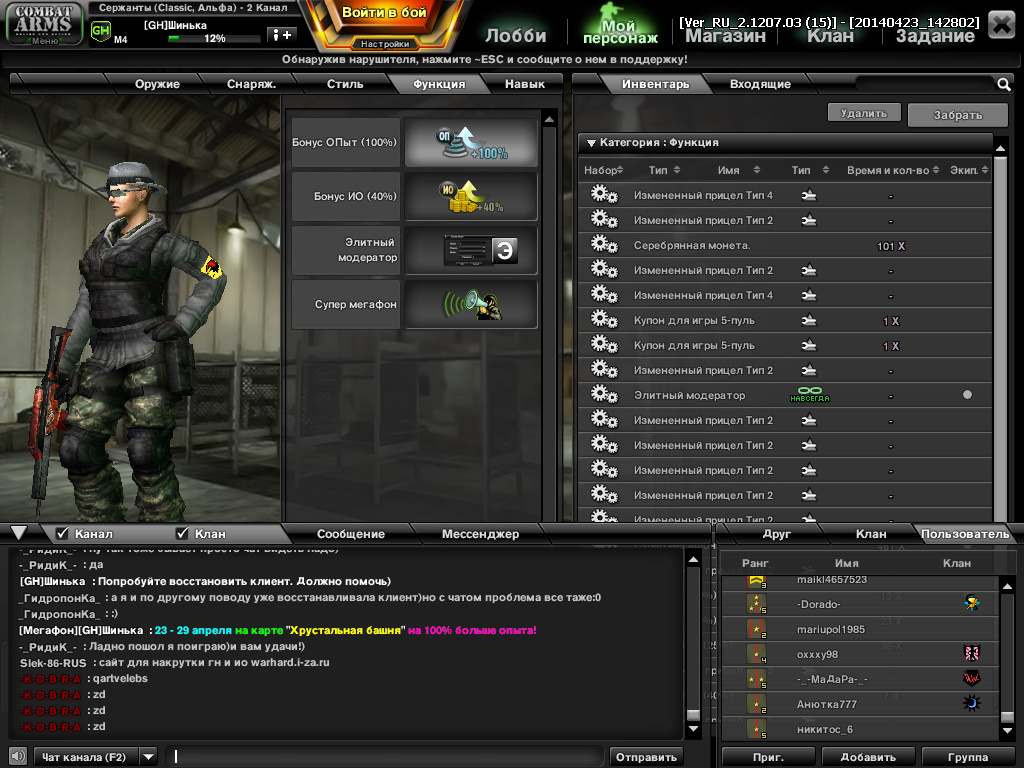Open the Задание section
The height and width of the screenshot is (768, 1024).
(935, 35)
